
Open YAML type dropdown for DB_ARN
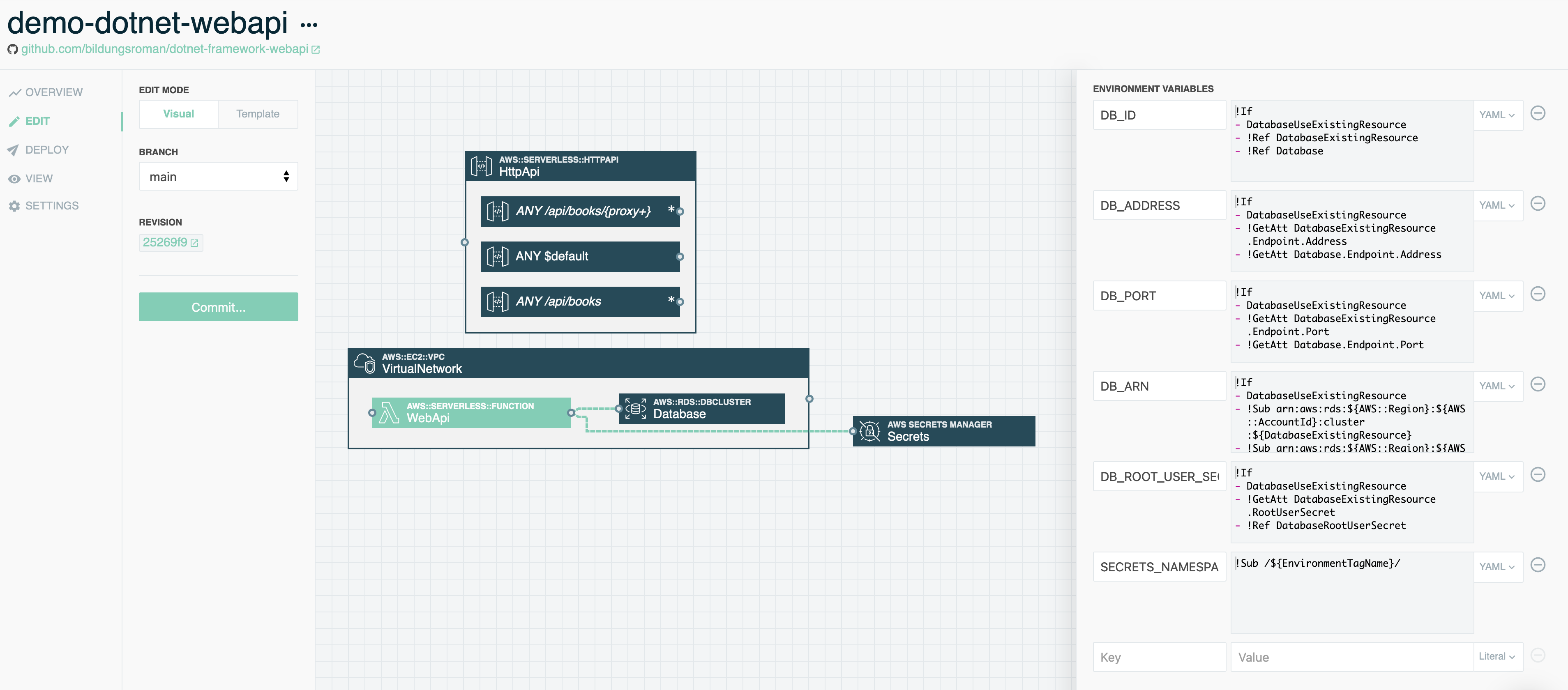pos(1497,386)
